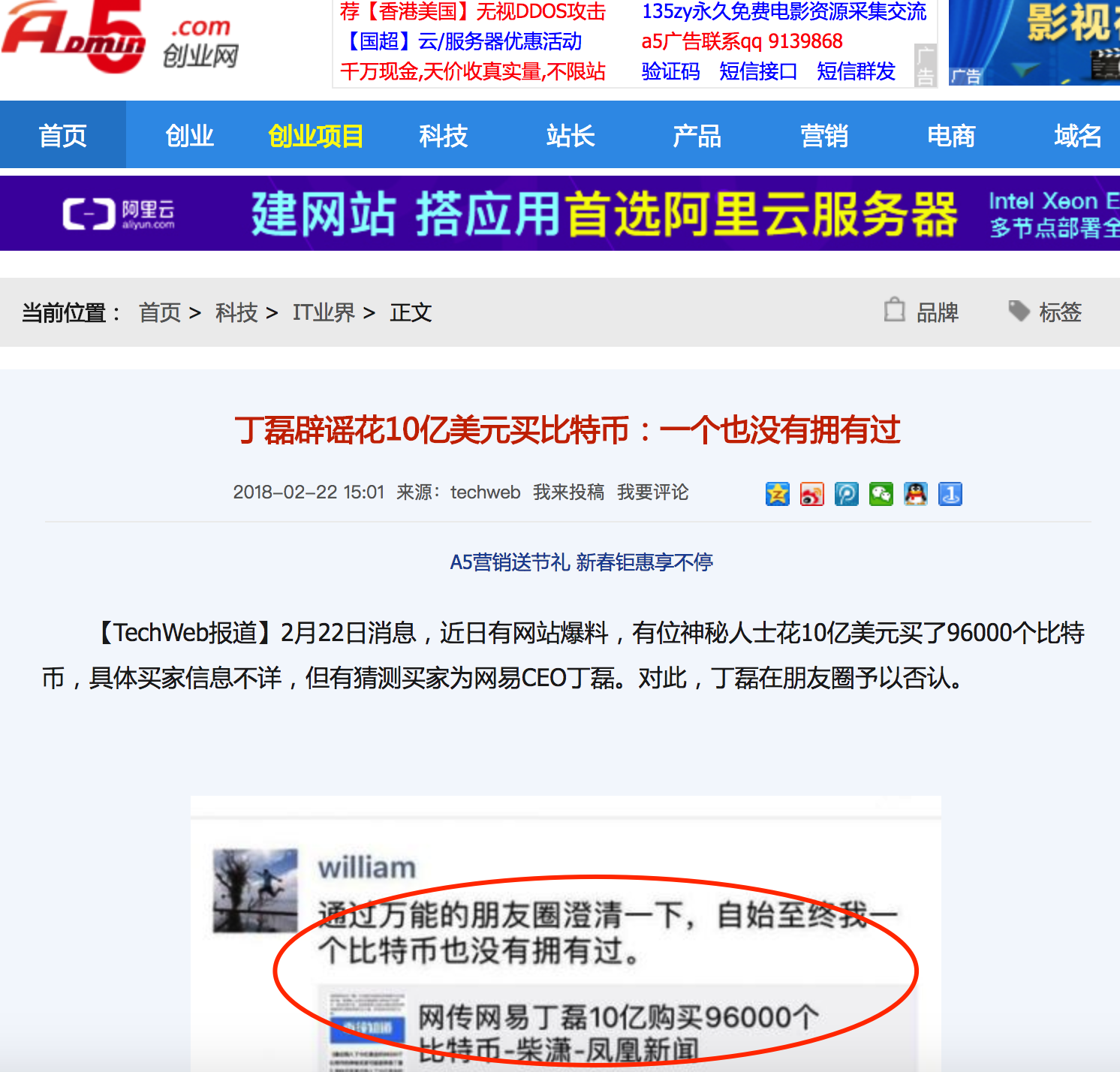Click the blue P share icon

847,494
